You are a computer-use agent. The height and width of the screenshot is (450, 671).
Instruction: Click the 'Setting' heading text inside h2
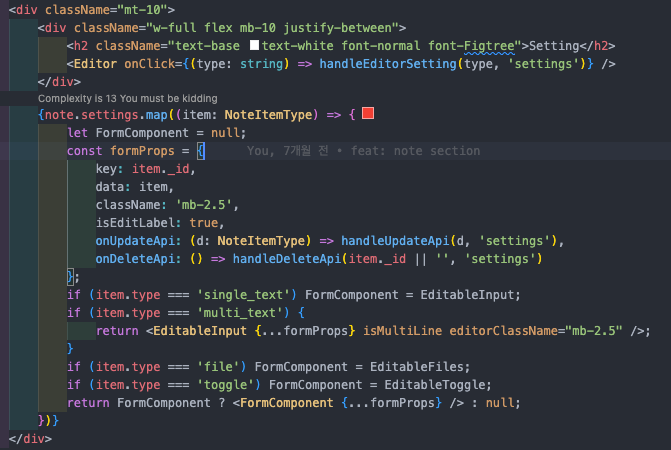point(554,46)
